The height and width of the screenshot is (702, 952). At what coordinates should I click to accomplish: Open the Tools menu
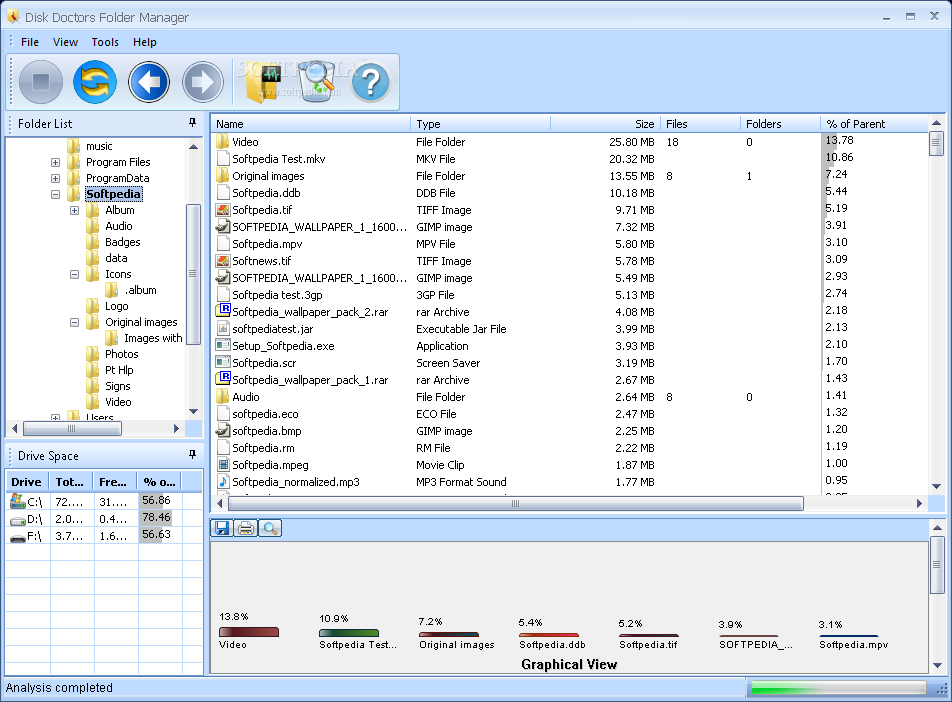click(x=105, y=42)
